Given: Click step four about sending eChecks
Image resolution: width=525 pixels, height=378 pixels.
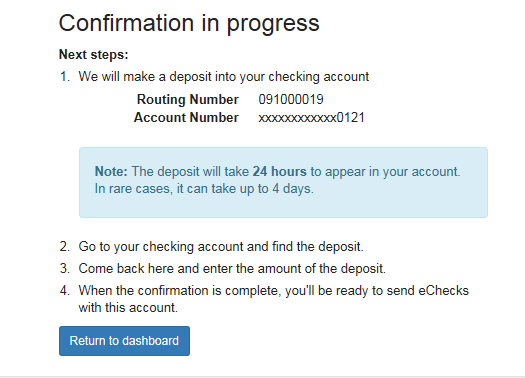Looking at the screenshot, I should coord(274,299).
